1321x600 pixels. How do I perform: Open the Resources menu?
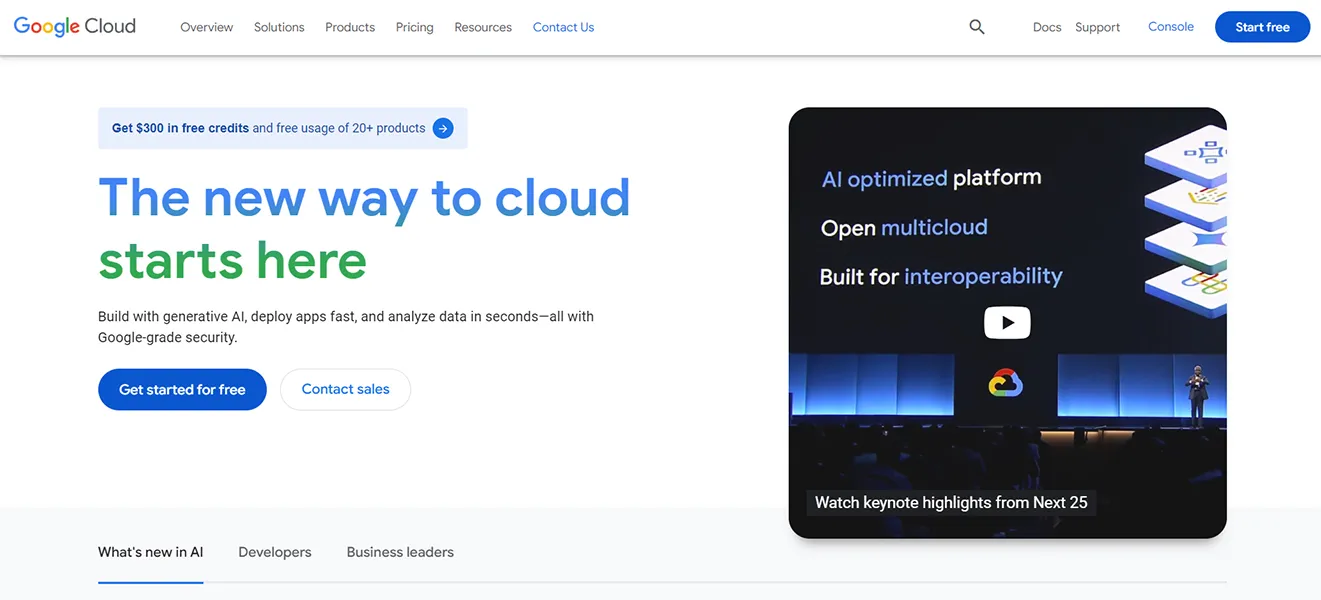coord(482,27)
